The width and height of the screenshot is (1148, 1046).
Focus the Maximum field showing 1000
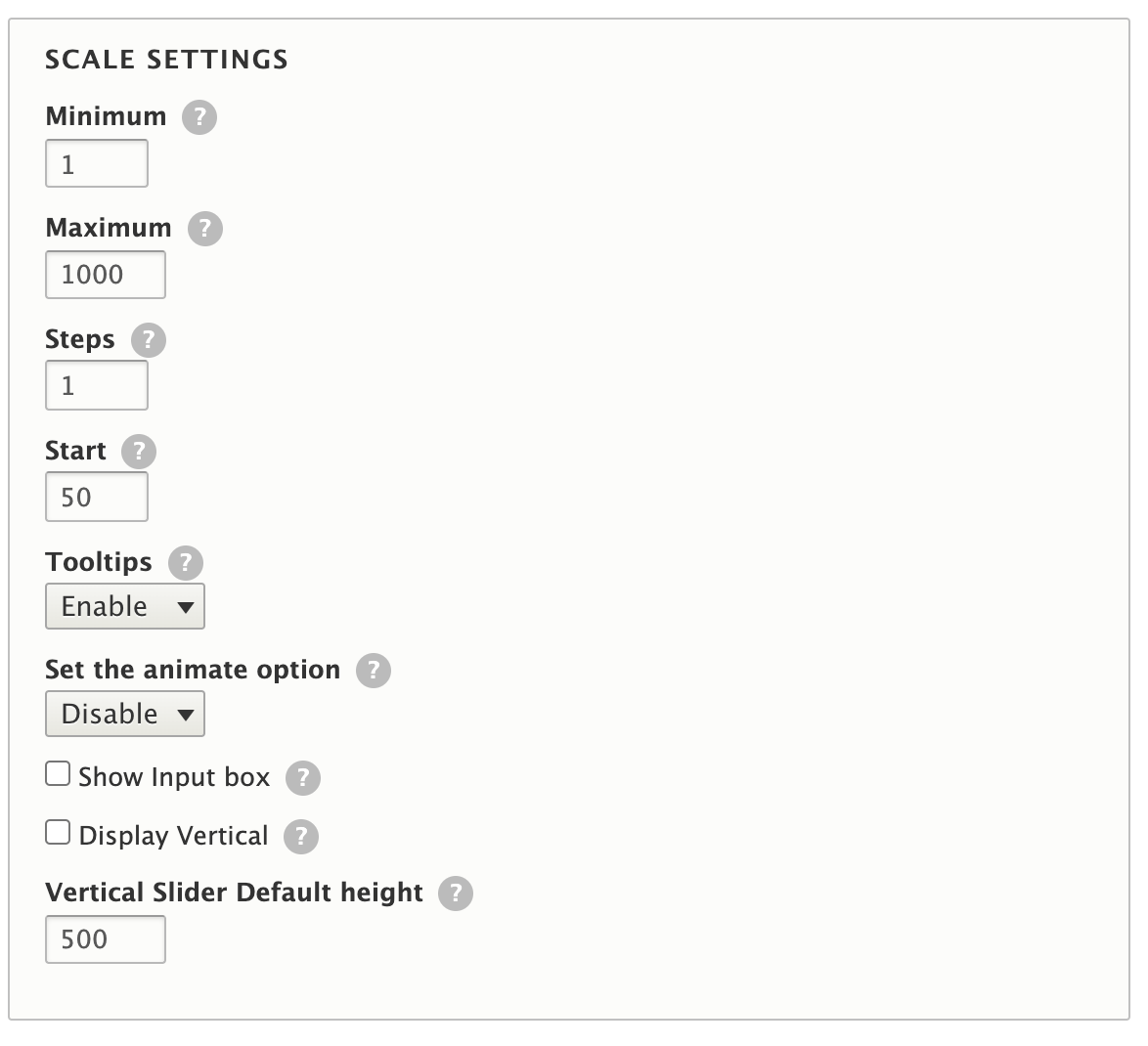[106, 275]
